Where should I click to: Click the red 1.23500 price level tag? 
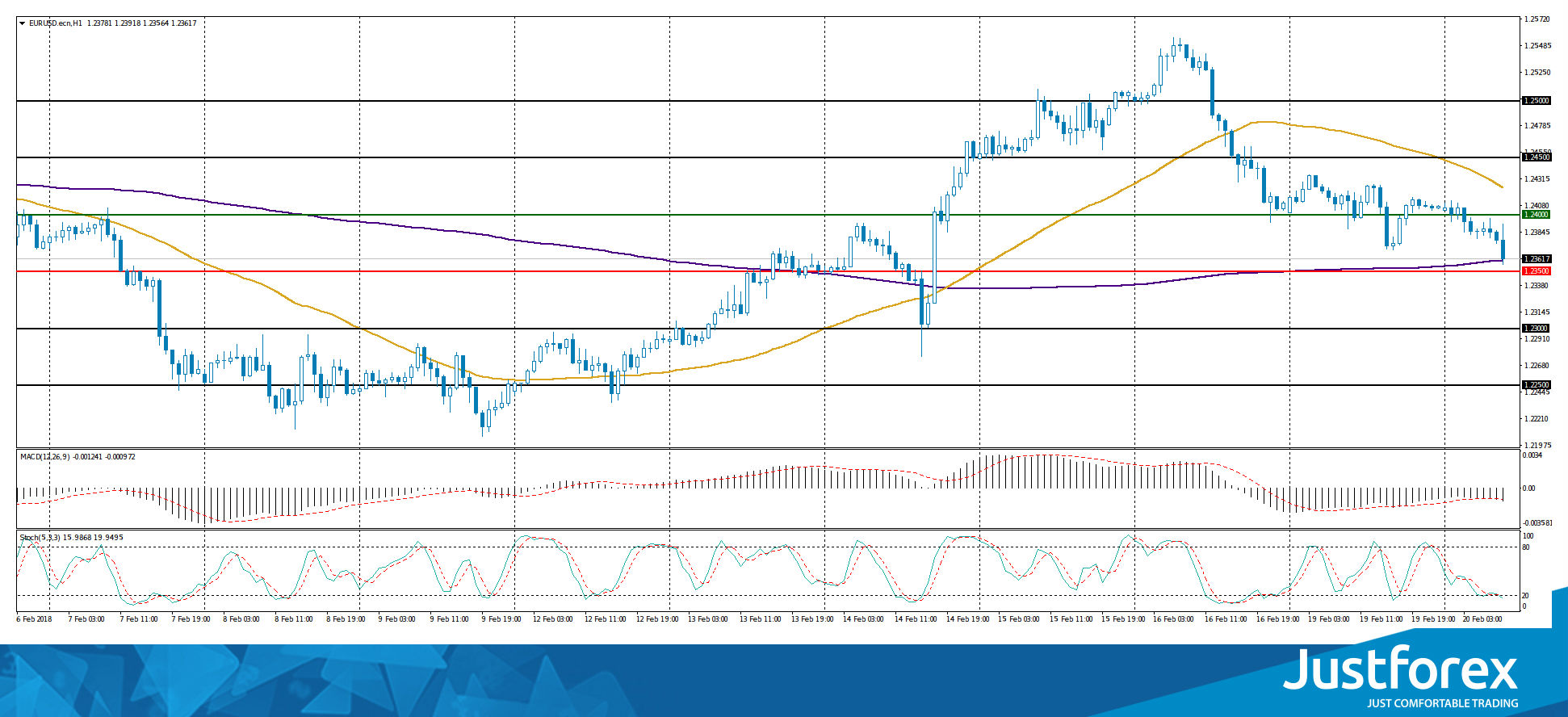(x=1536, y=271)
